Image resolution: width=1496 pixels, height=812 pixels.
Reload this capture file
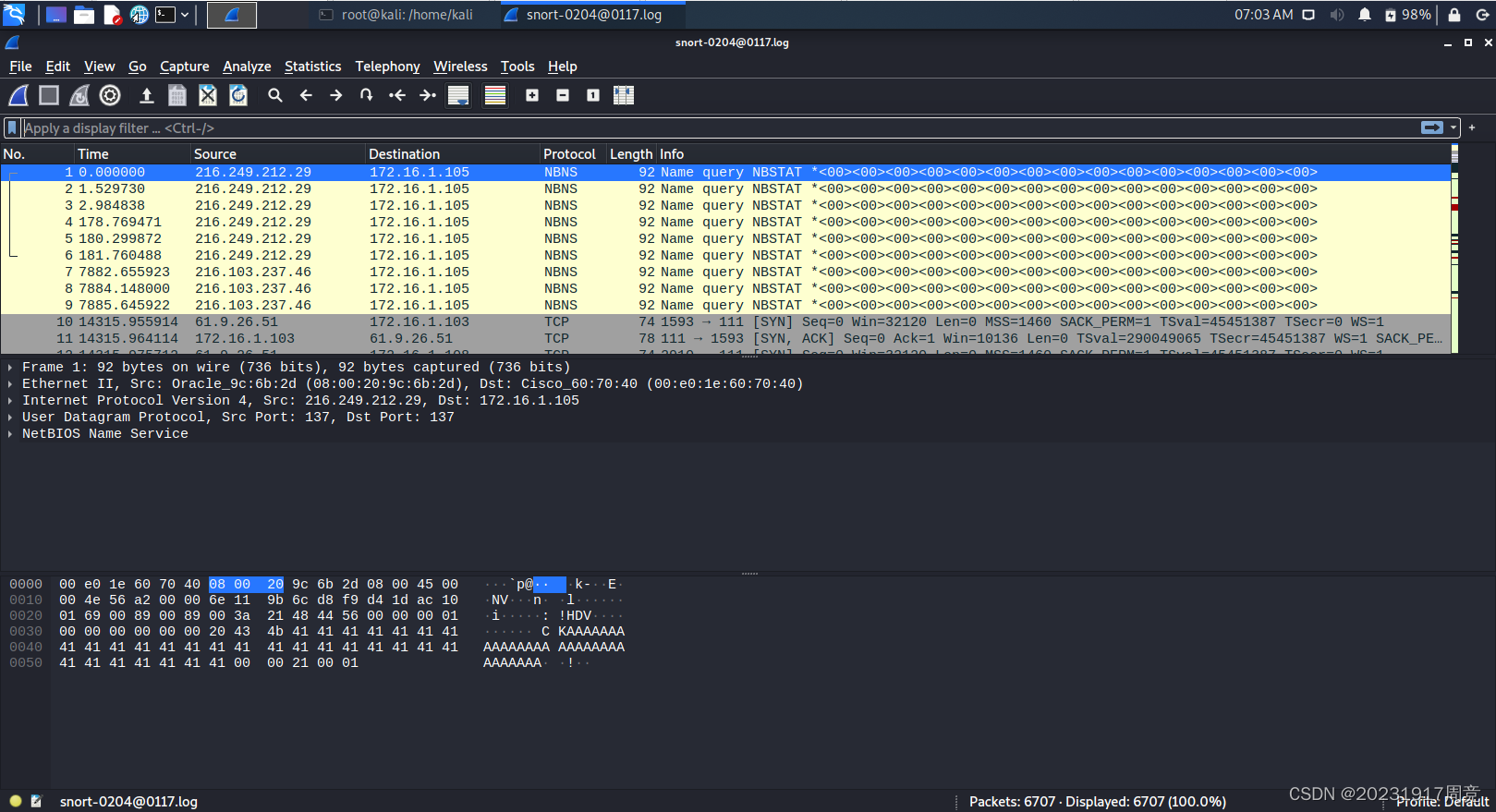(x=238, y=95)
